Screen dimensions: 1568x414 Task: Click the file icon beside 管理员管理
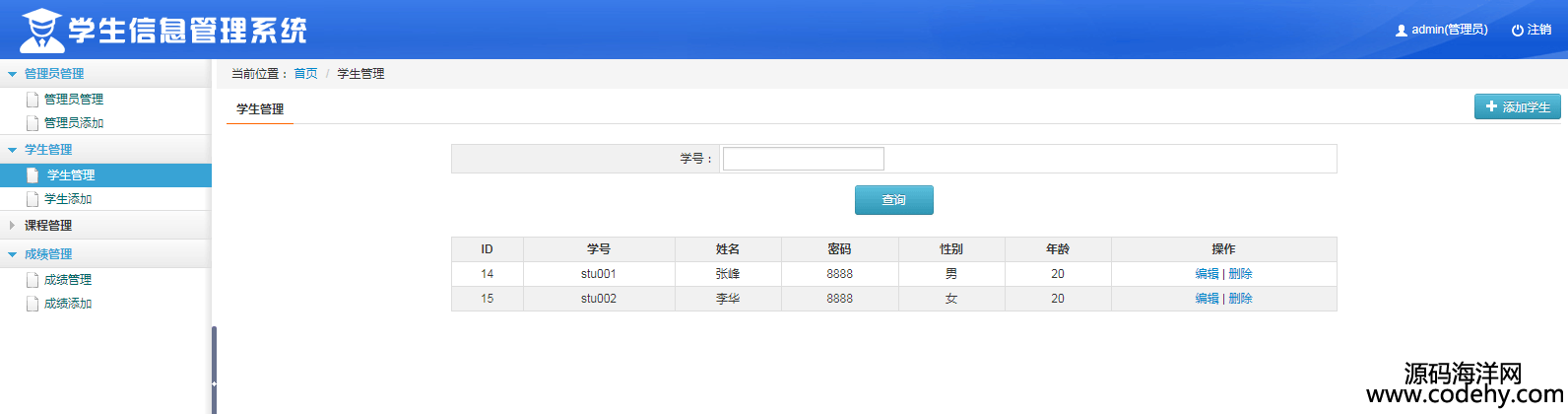pyautogui.click(x=33, y=100)
